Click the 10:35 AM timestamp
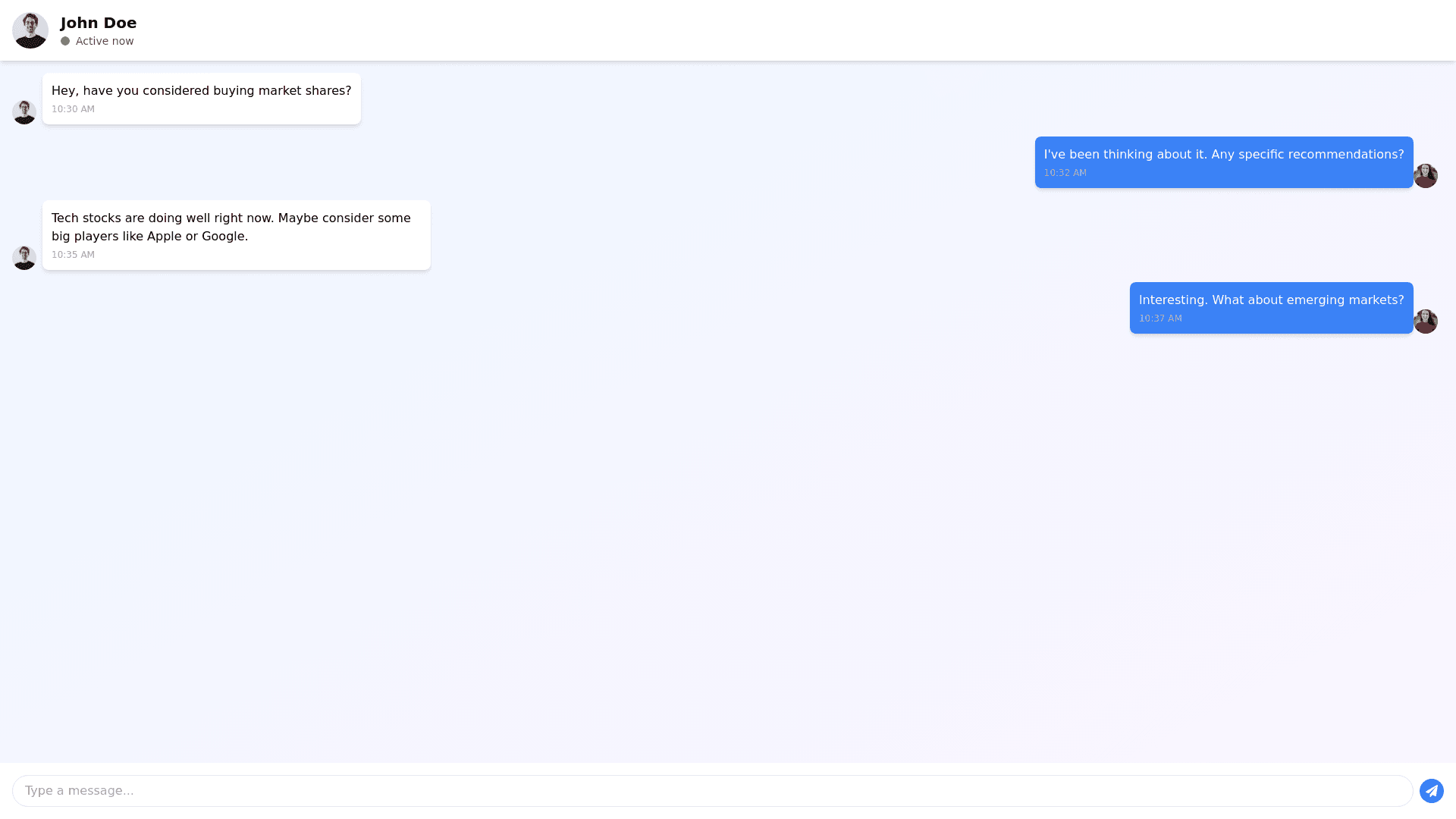Image resolution: width=1456 pixels, height=819 pixels. [73, 255]
